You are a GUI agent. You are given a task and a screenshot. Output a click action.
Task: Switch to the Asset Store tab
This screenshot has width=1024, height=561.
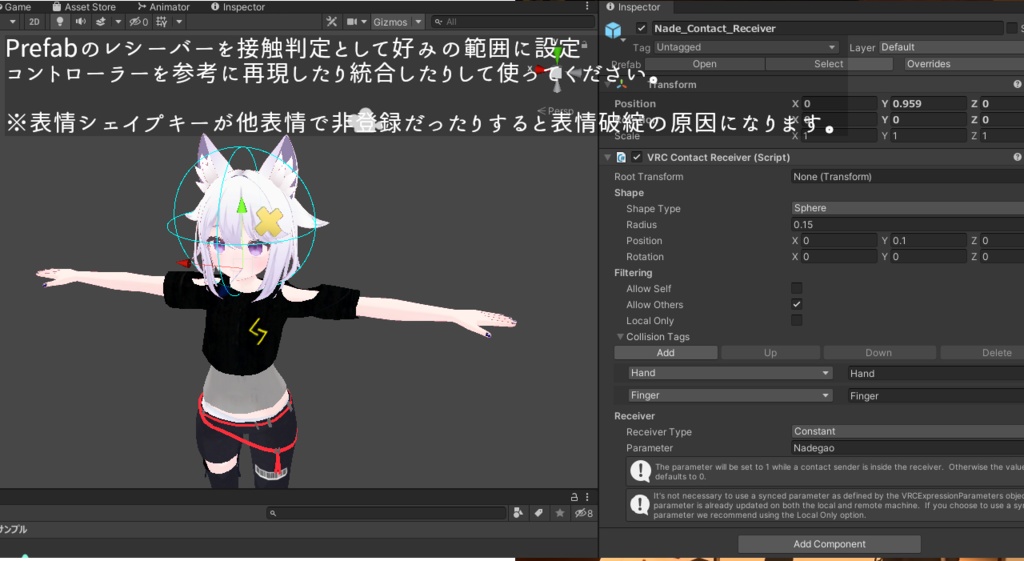(x=84, y=7)
